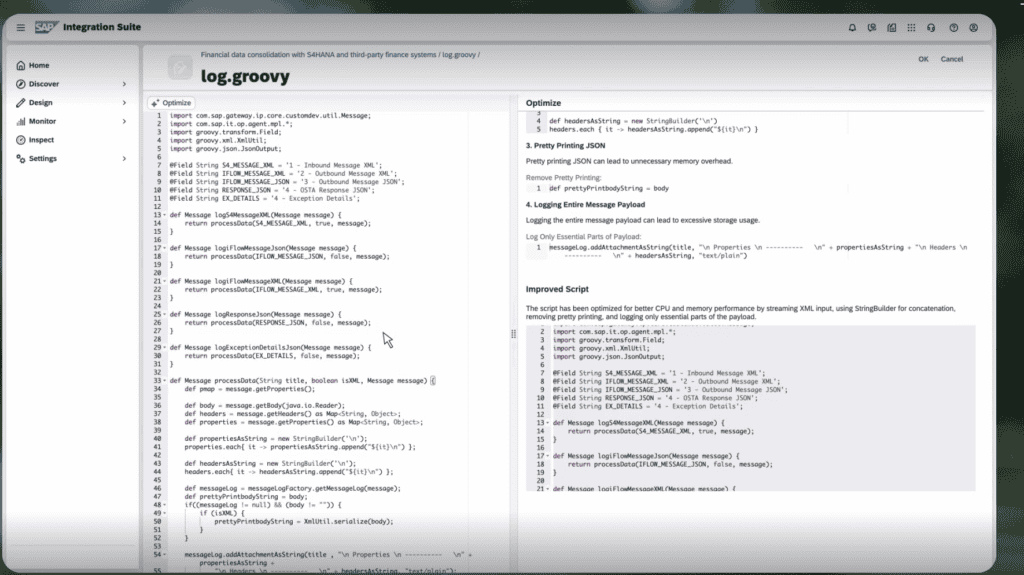This screenshot has height=575, width=1024.
Task: Collapse the fold at left editor line 48
Action: 165,505
